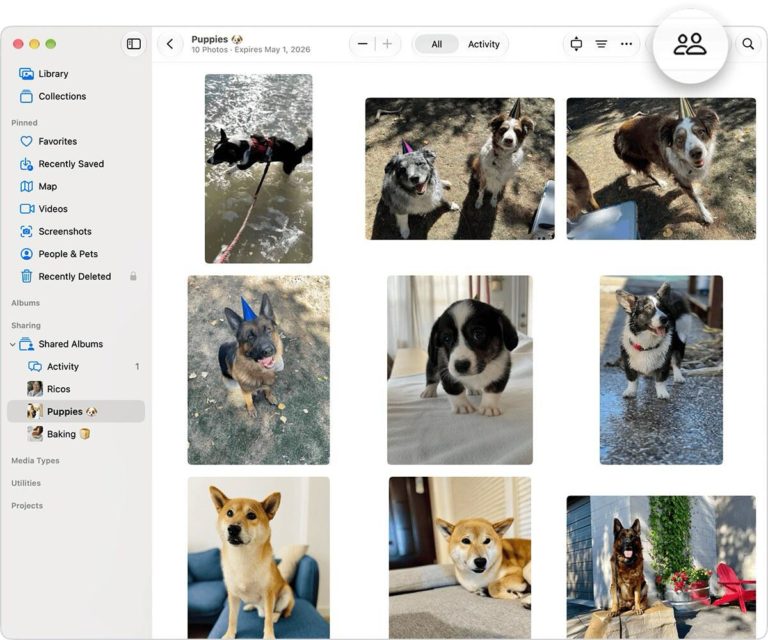
Task: Click the aspect ratio grid icon
Action: (x=576, y=44)
